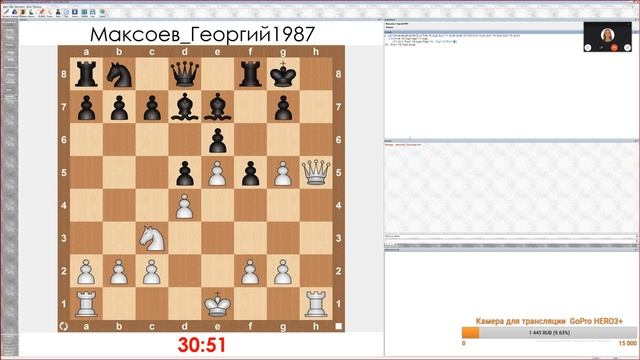Click the pencil icon in the top toolbar
Viewport: 640px width, 360px height.
click(x=7, y=12)
